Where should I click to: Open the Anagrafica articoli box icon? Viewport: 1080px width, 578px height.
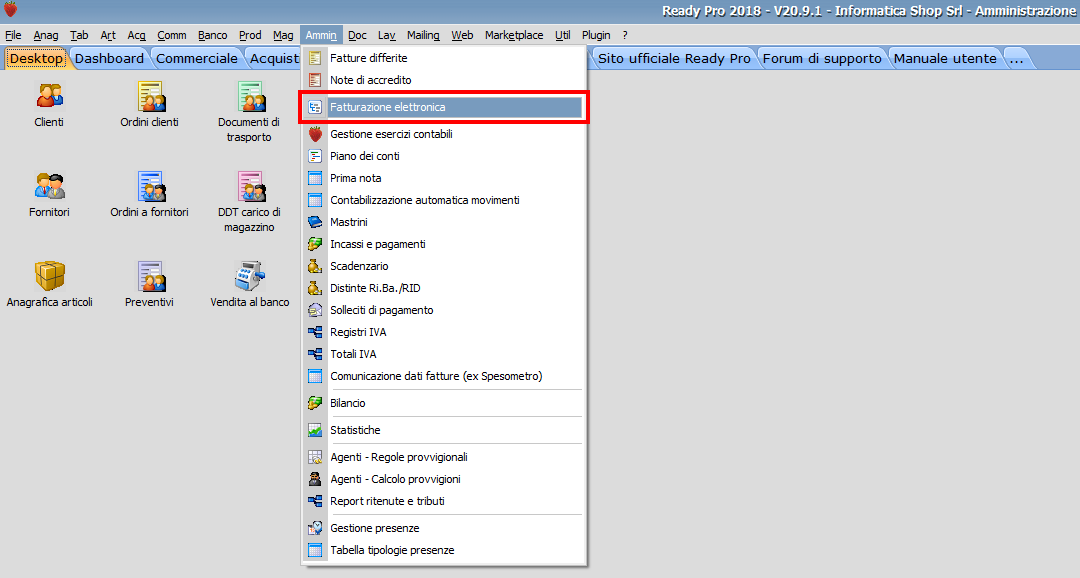(50, 276)
